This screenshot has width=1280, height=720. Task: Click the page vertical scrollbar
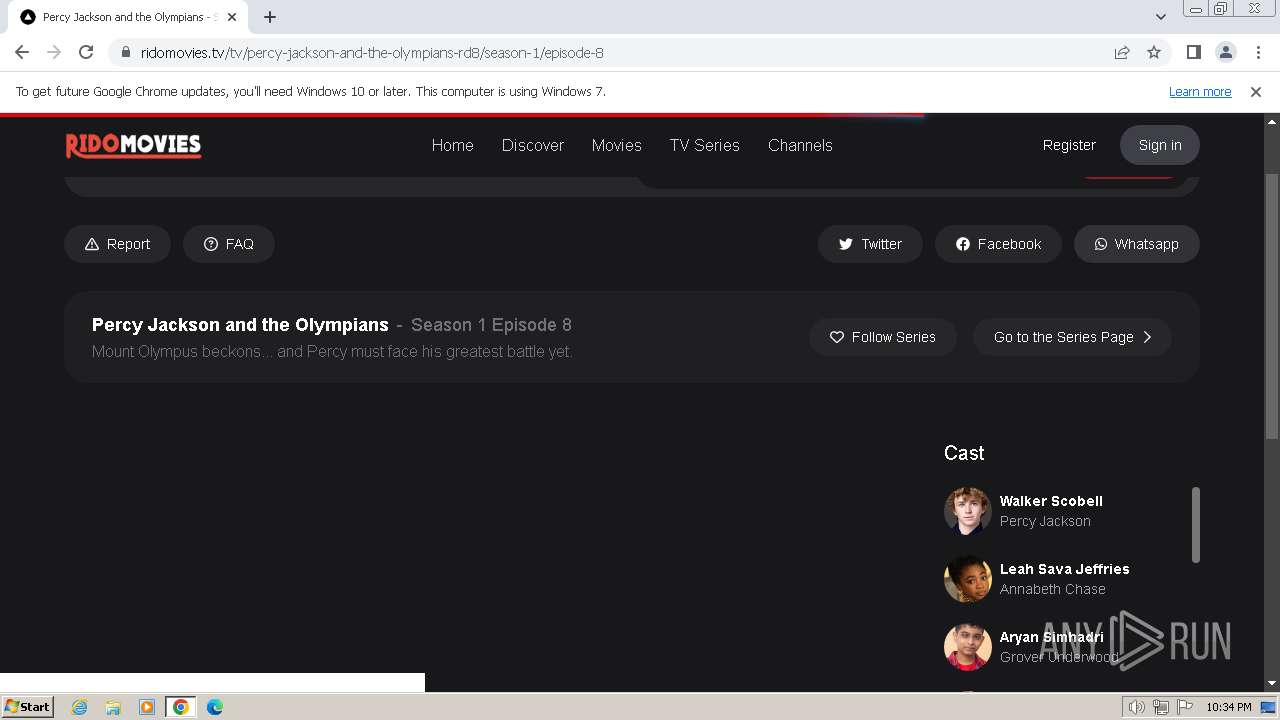pos(1272,305)
